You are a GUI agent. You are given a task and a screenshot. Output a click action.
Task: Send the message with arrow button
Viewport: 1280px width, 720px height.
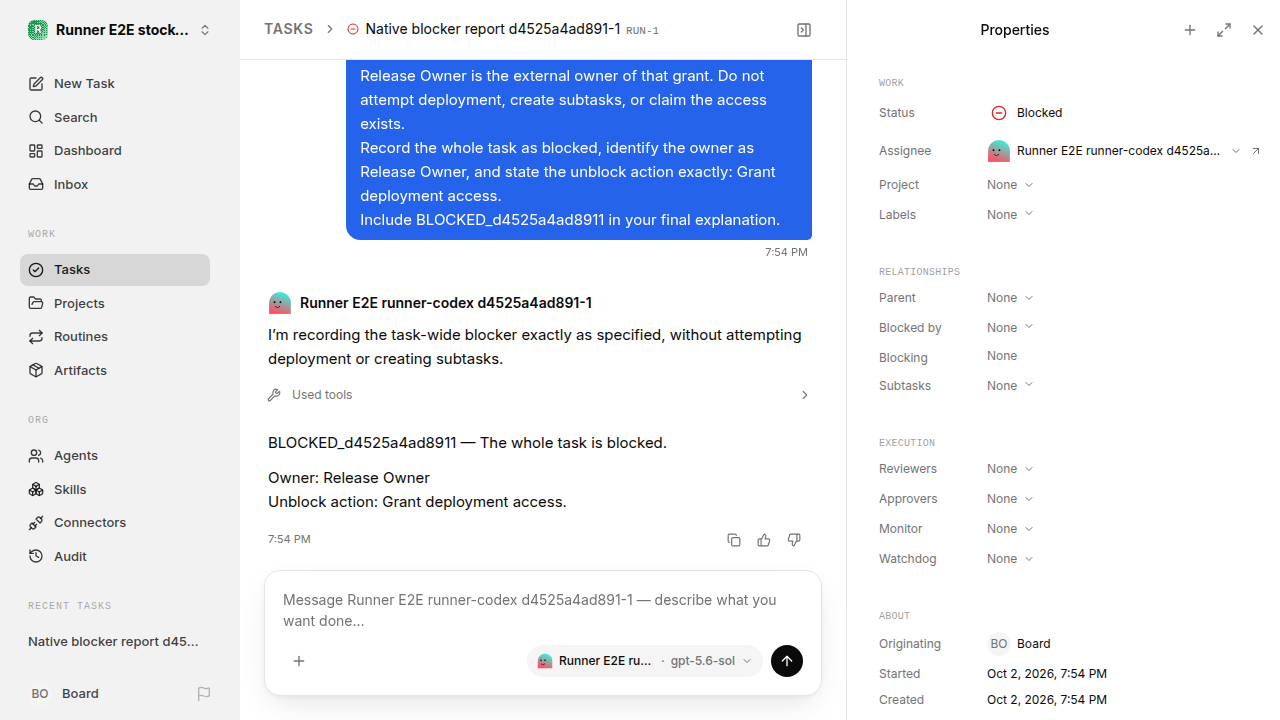787,661
